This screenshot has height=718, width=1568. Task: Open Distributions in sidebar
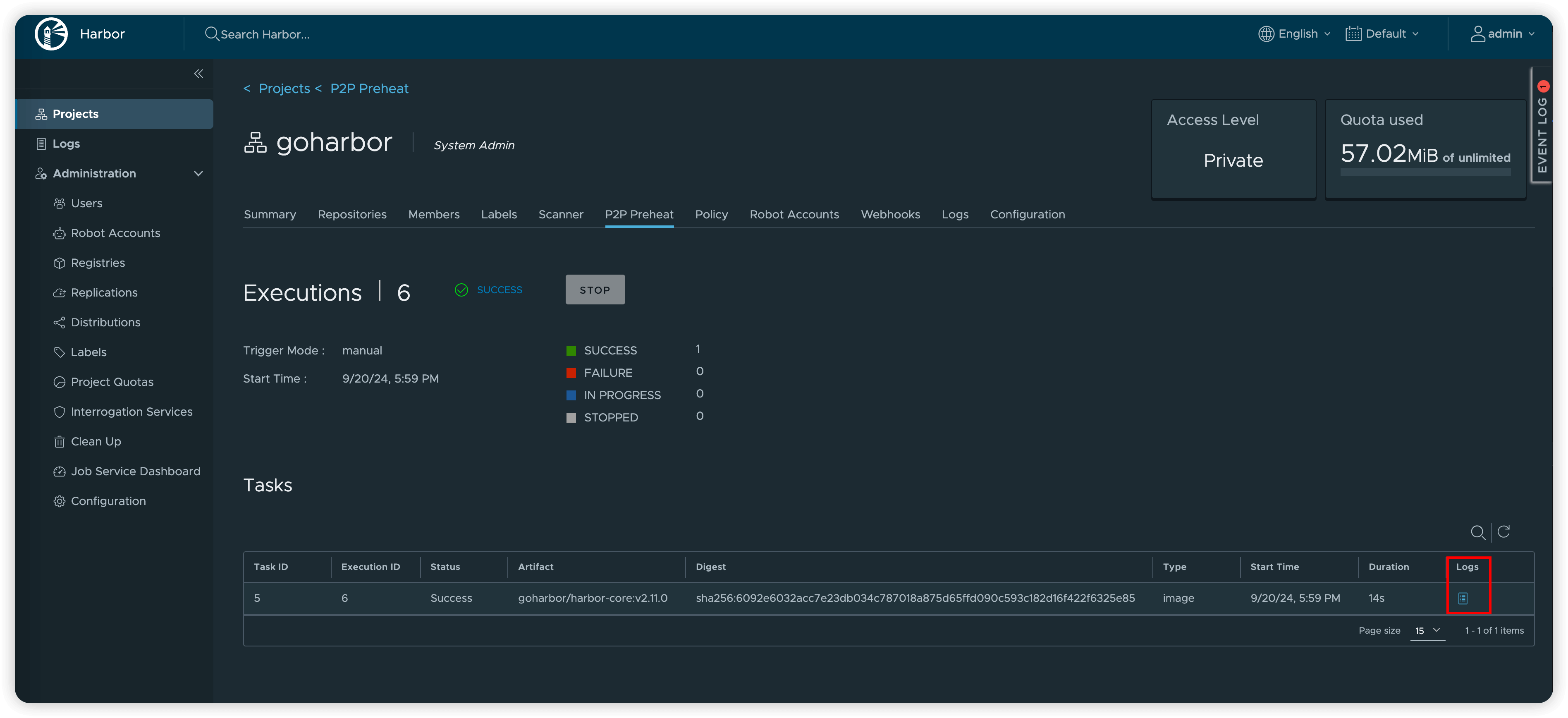tap(105, 323)
